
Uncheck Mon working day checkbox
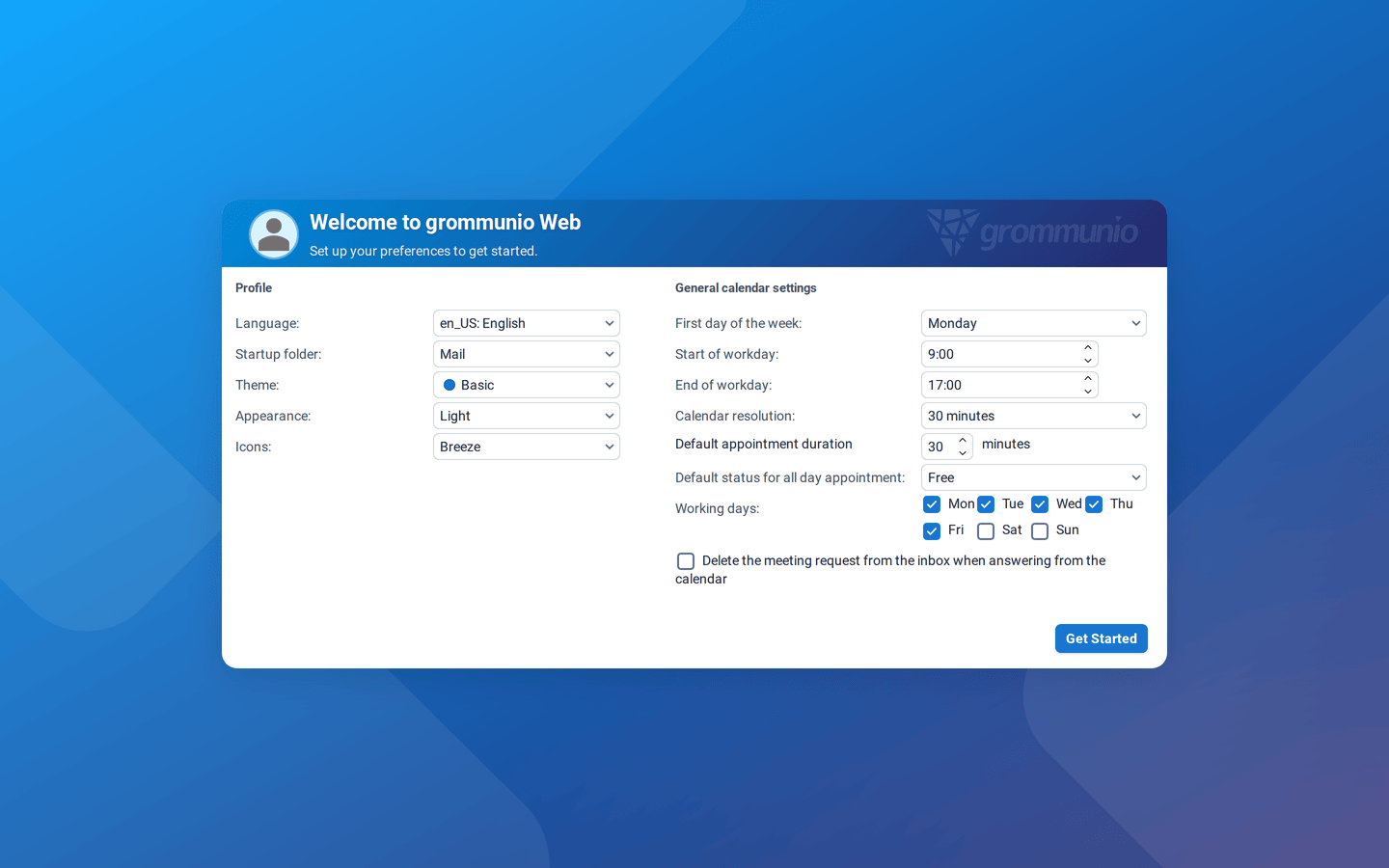coord(932,504)
